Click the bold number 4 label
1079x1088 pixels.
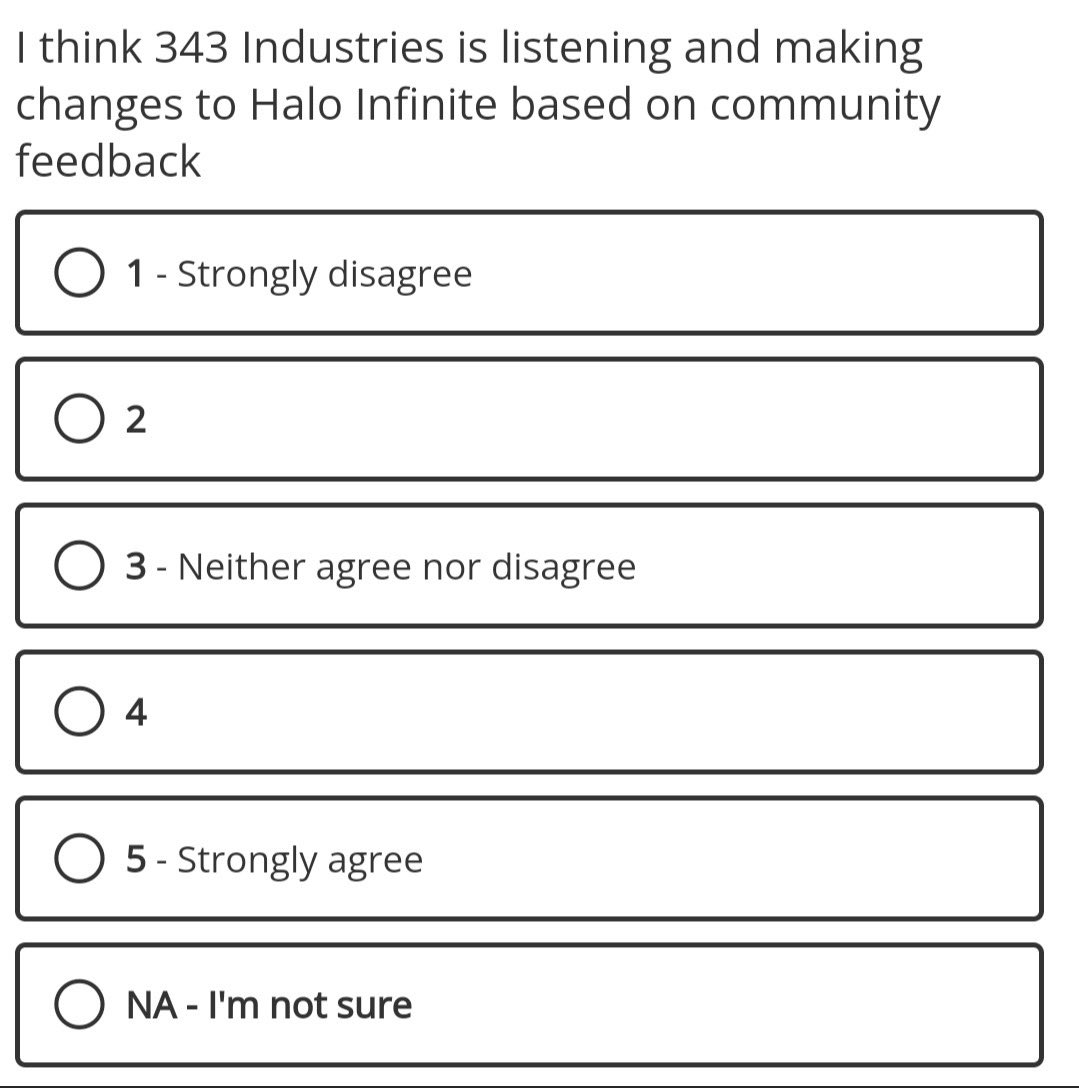(137, 713)
